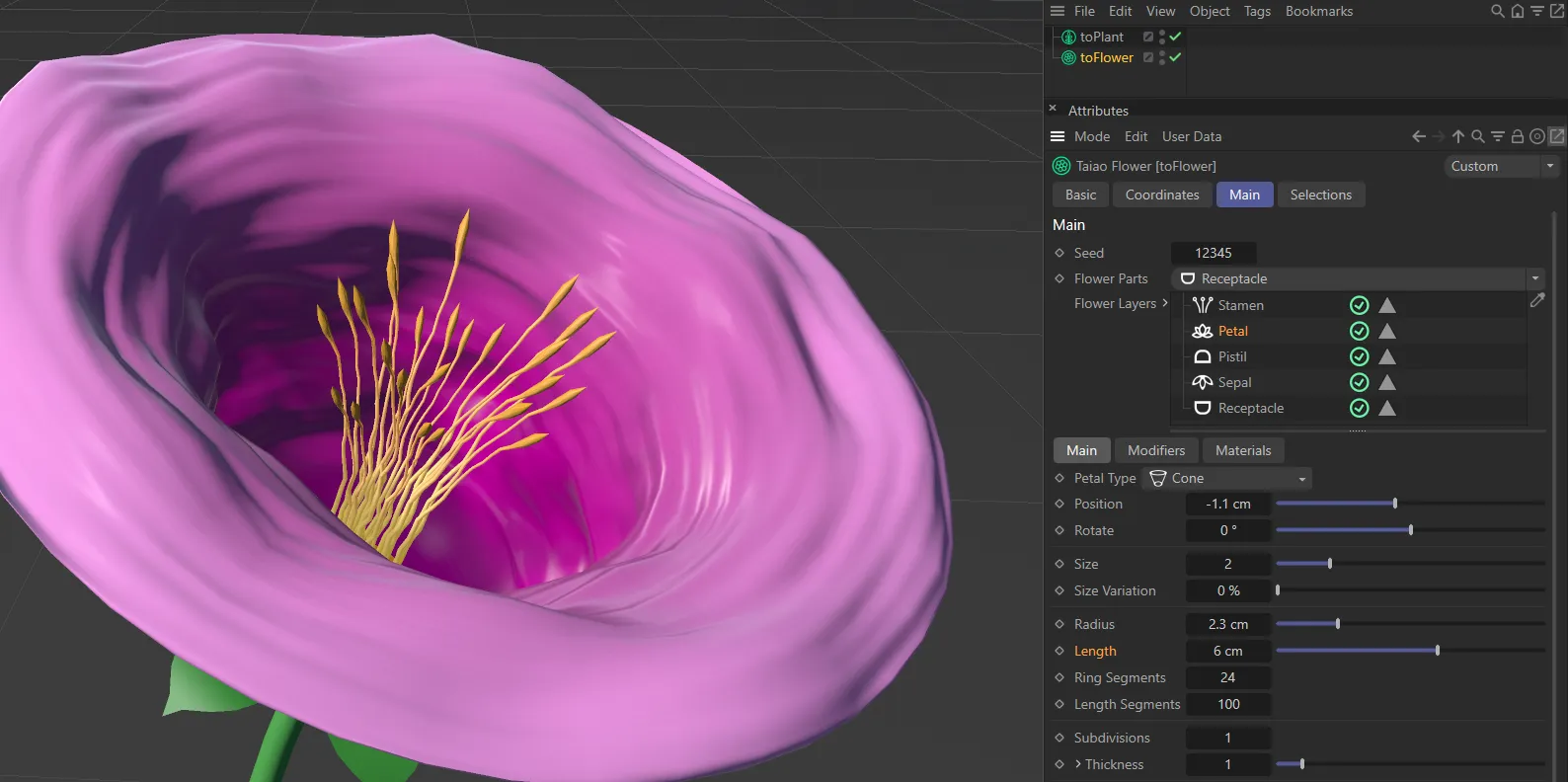Open the Petal Type Cone dropdown
The image size is (1568, 782).
point(1227,478)
